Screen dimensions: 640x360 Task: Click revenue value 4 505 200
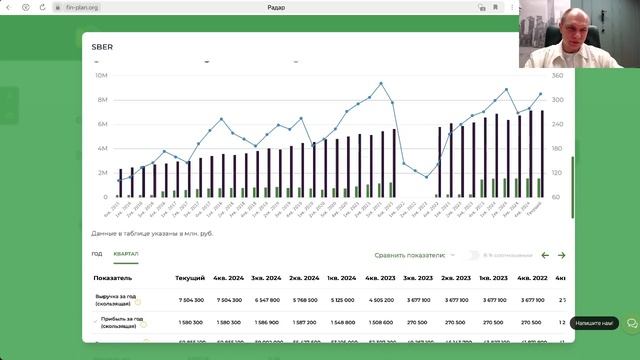coord(381,300)
